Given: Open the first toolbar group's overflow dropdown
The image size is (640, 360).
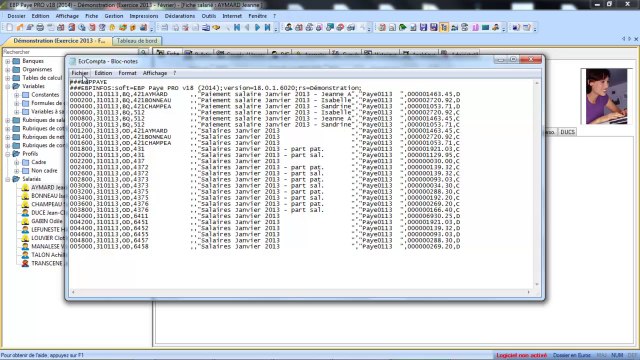Looking at the screenshot, I should pyautogui.click(x=151, y=28).
